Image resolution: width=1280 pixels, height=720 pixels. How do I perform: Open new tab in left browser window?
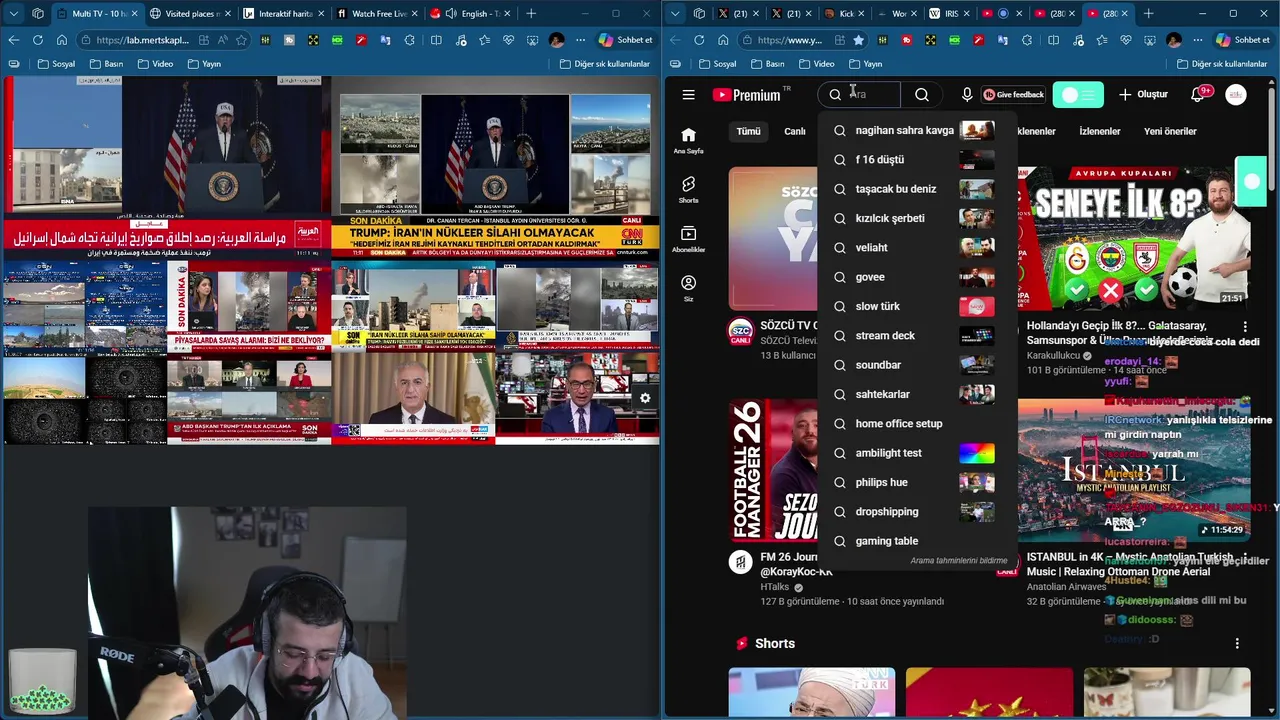click(531, 14)
